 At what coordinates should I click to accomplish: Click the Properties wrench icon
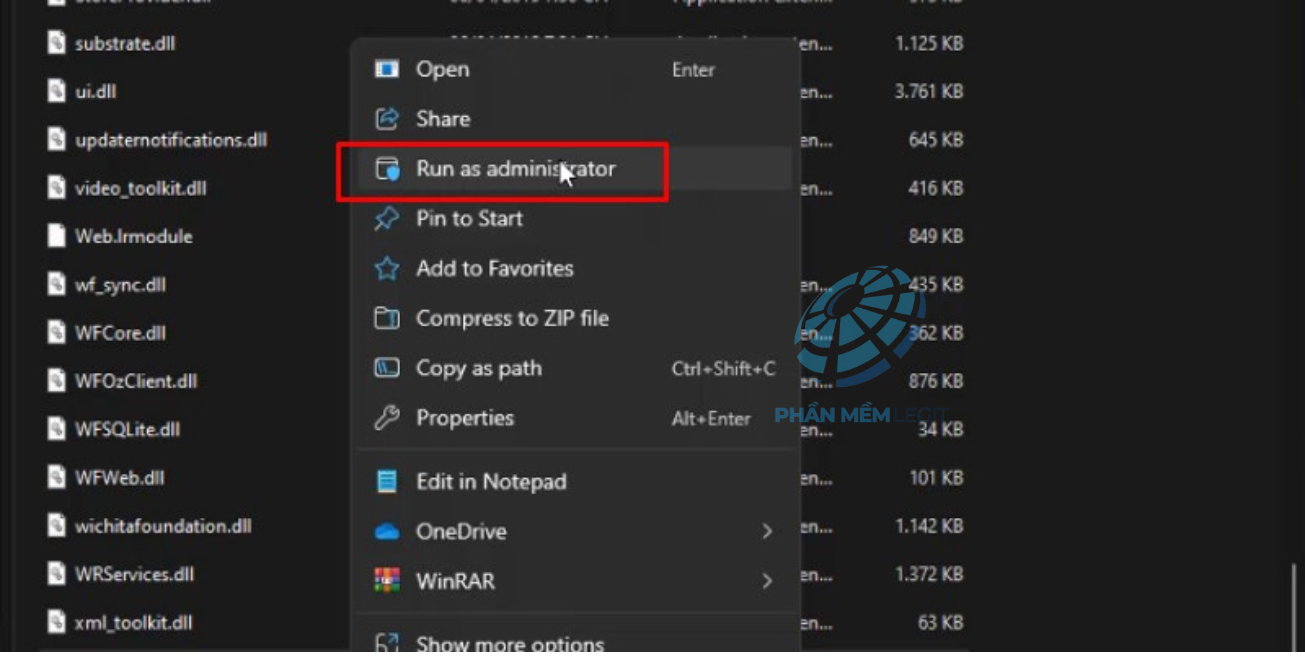pyautogui.click(x=387, y=418)
